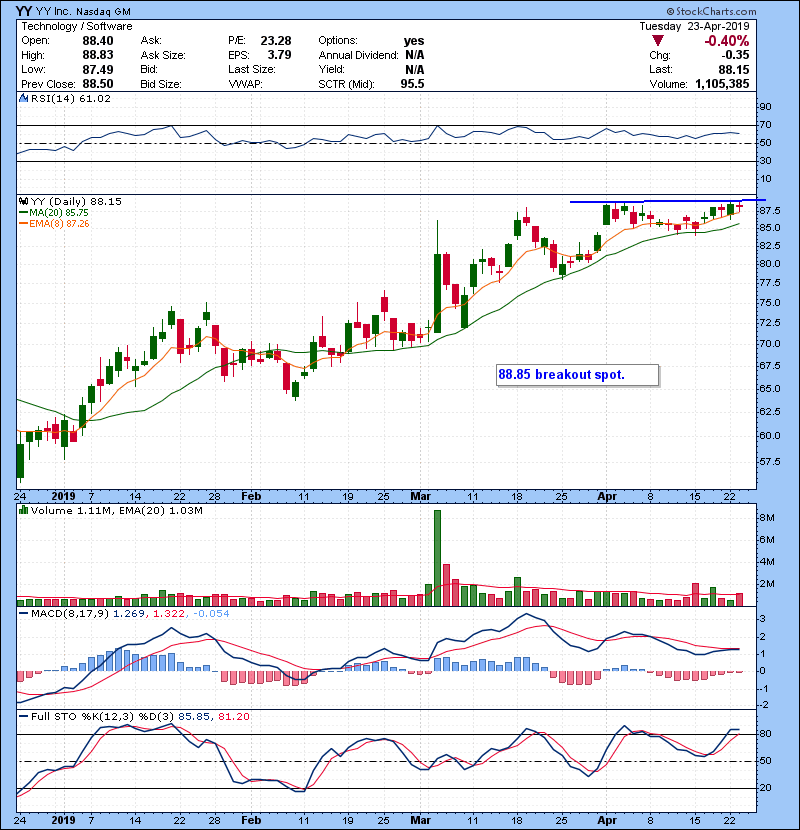Click the 'Volume 1.11M, EMA(20) 1.03M' label
This screenshot has height=830, width=800.
[116, 510]
